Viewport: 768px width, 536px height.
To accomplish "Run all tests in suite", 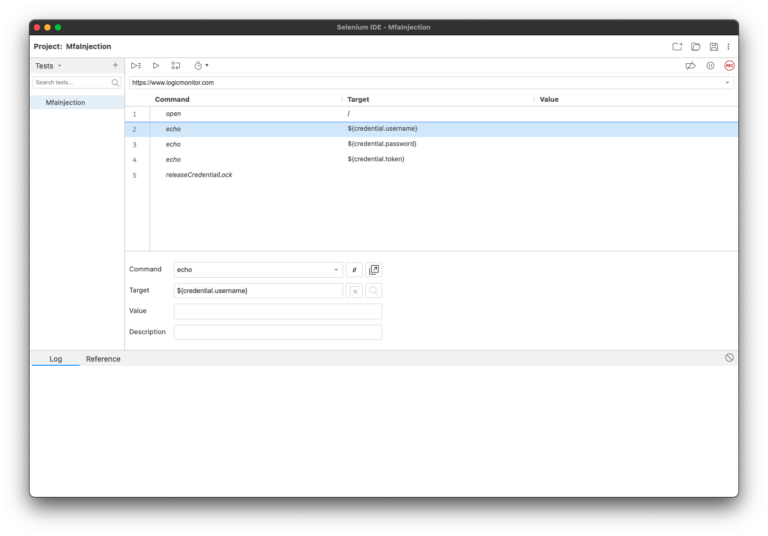I will pos(136,66).
